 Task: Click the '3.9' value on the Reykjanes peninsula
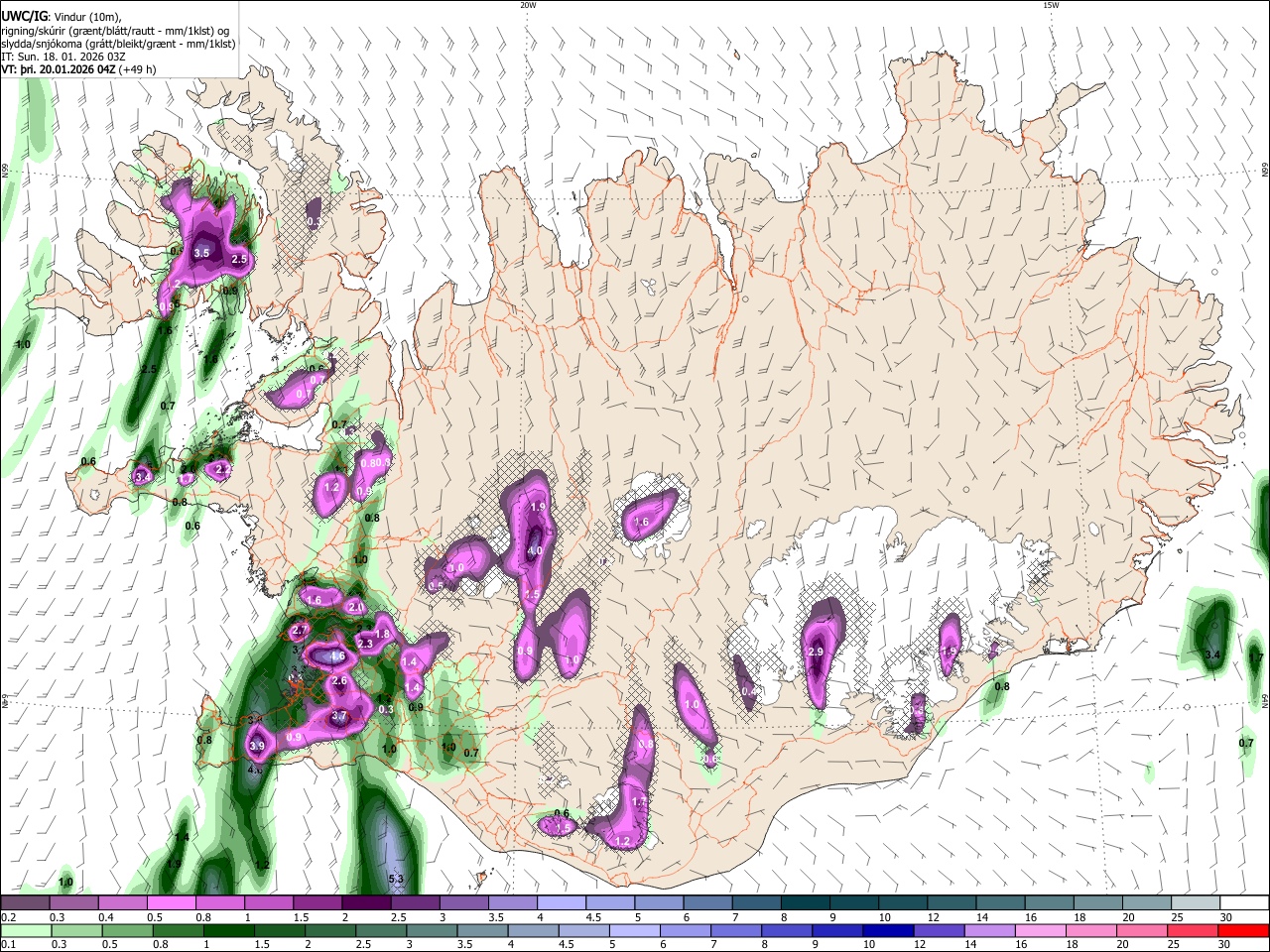coord(257,746)
